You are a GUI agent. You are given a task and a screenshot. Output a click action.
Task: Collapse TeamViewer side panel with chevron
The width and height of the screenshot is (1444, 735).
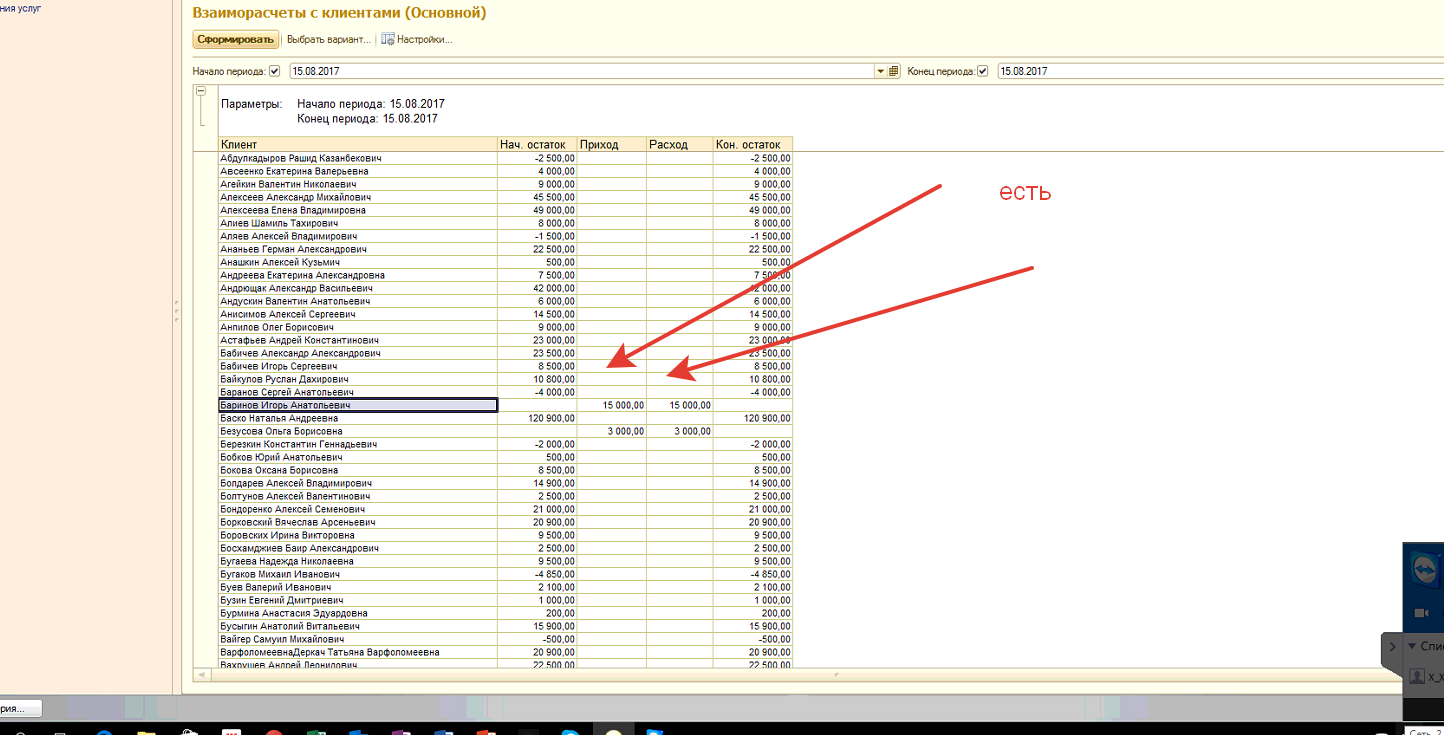point(1392,647)
